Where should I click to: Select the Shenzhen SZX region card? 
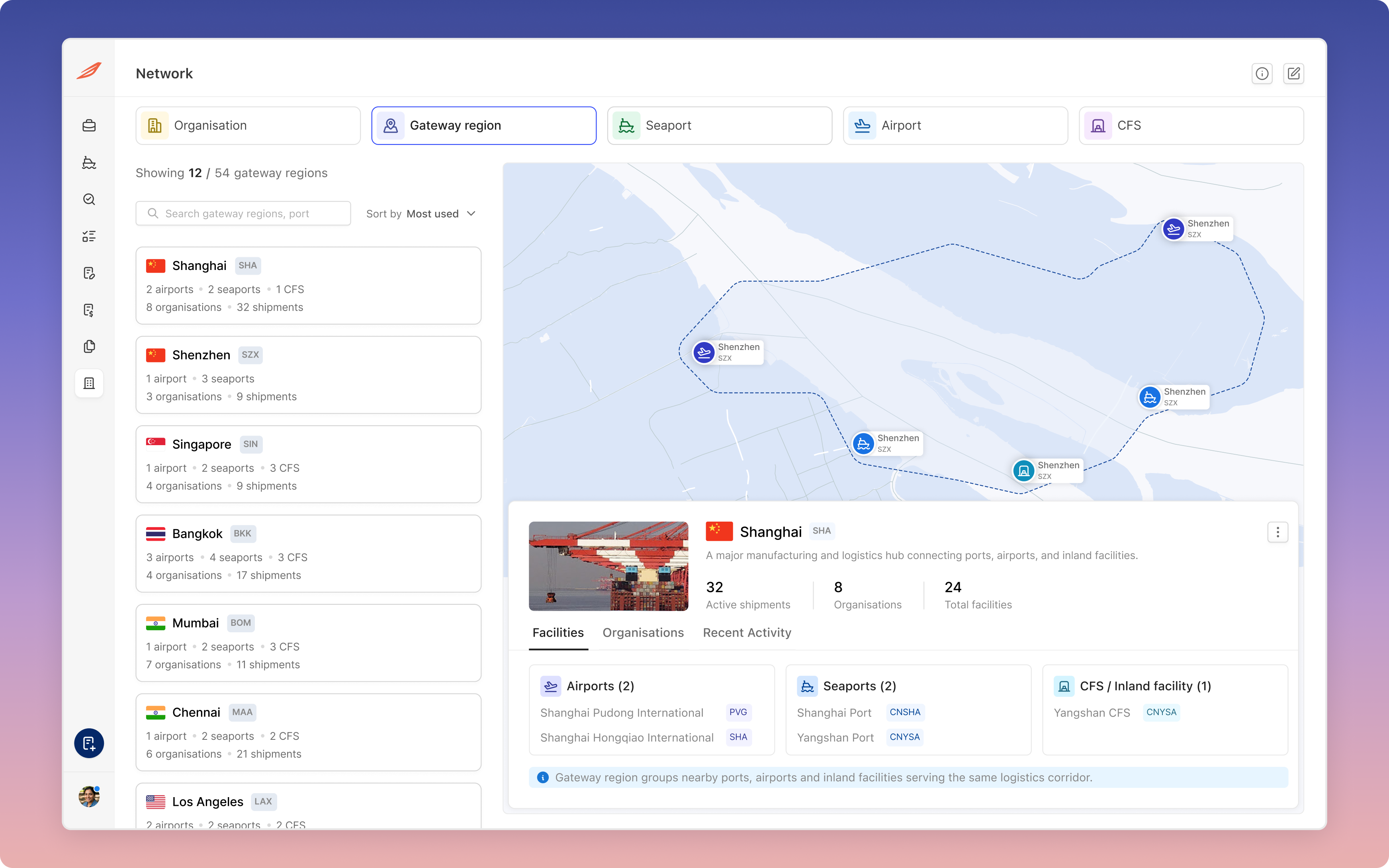pos(308,375)
